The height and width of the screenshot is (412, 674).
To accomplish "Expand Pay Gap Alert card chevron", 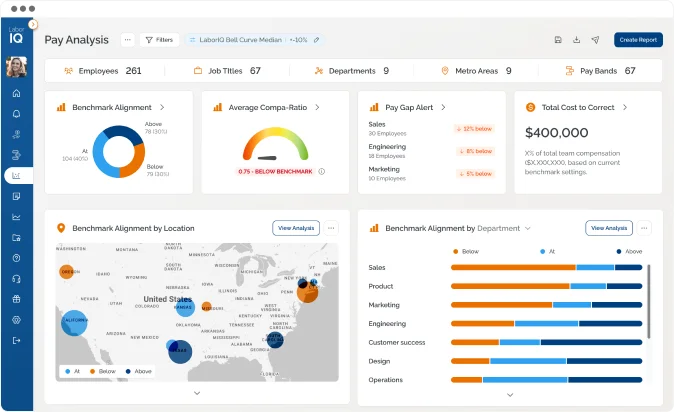I will (443, 107).
